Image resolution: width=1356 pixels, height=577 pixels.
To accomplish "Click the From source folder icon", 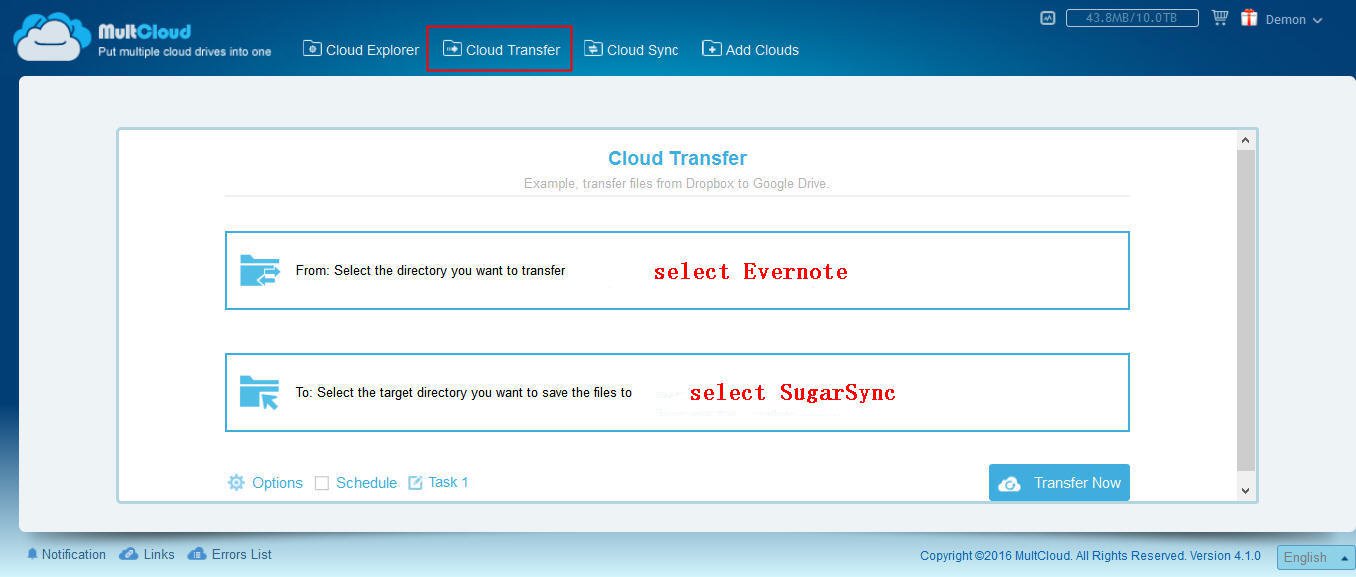I will [260, 271].
